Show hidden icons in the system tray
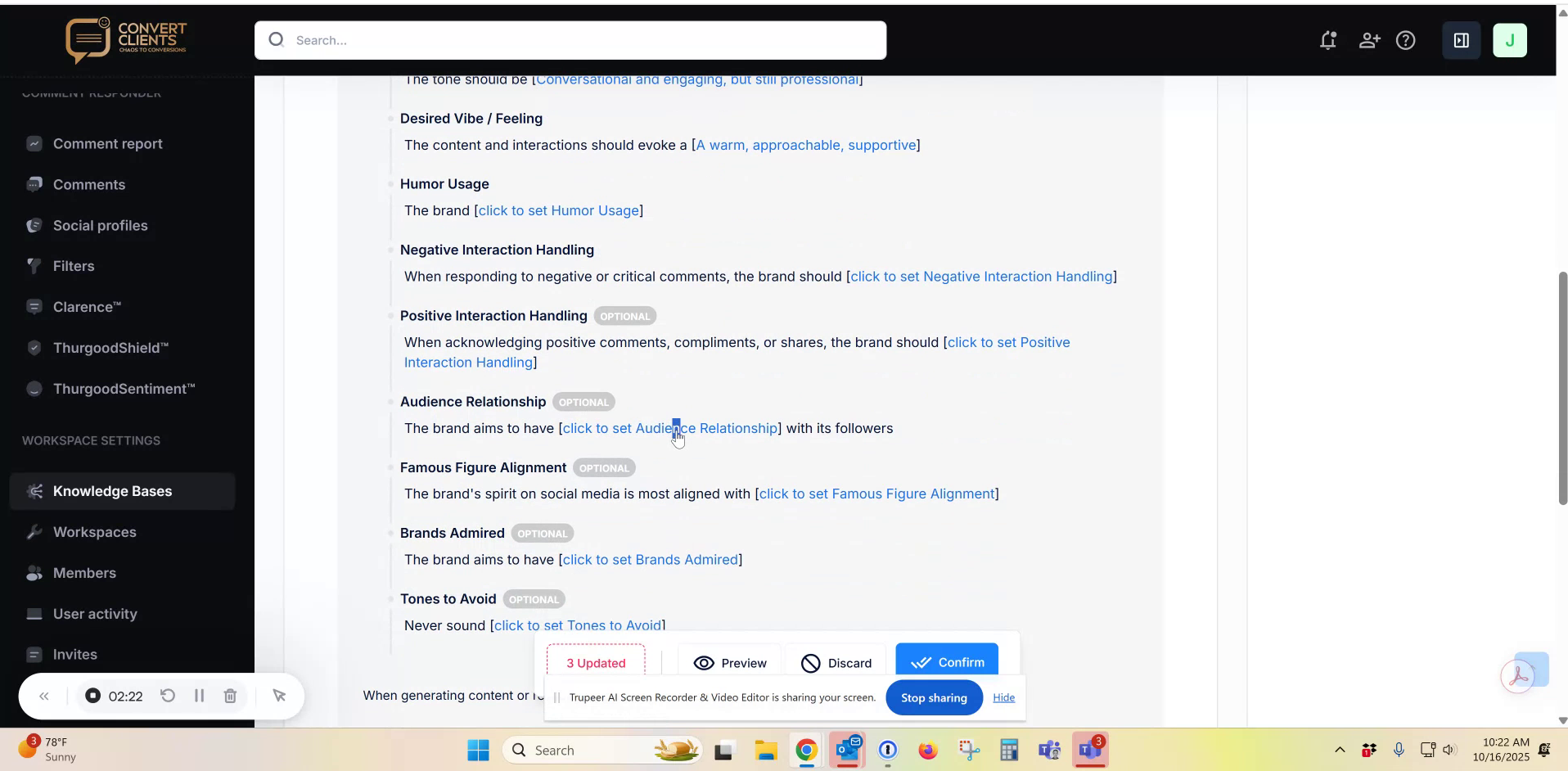The width and height of the screenshot is (1568, 771). (x=1340, y=750)
